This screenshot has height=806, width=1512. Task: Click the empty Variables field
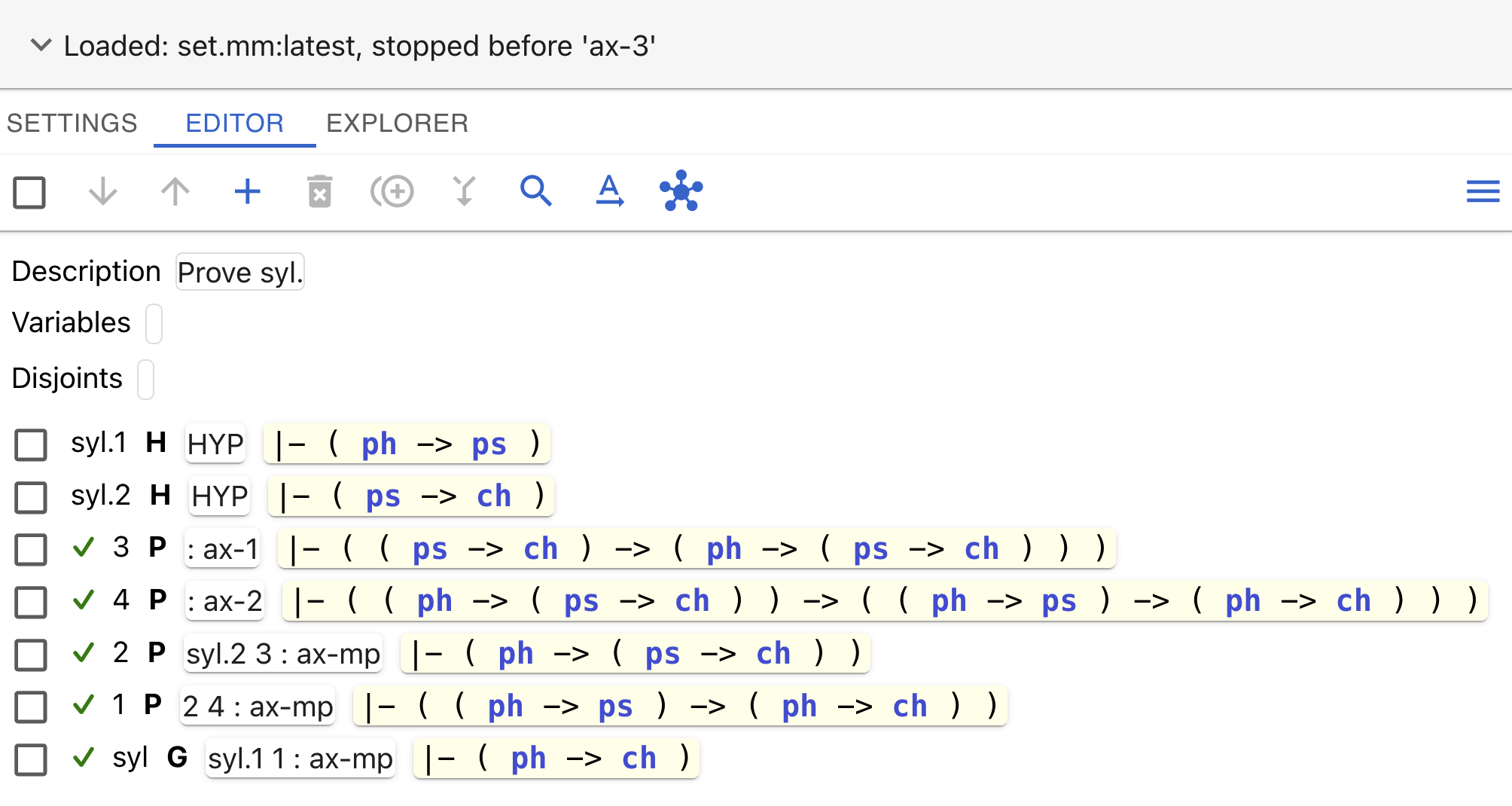click(x=154, y=324)
